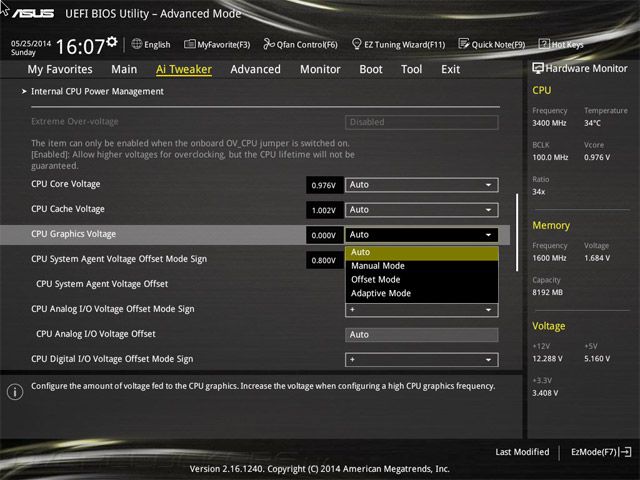Screen dimensions: 640x480
Task: Click 5.160 V reading
Action: [597, 359]
